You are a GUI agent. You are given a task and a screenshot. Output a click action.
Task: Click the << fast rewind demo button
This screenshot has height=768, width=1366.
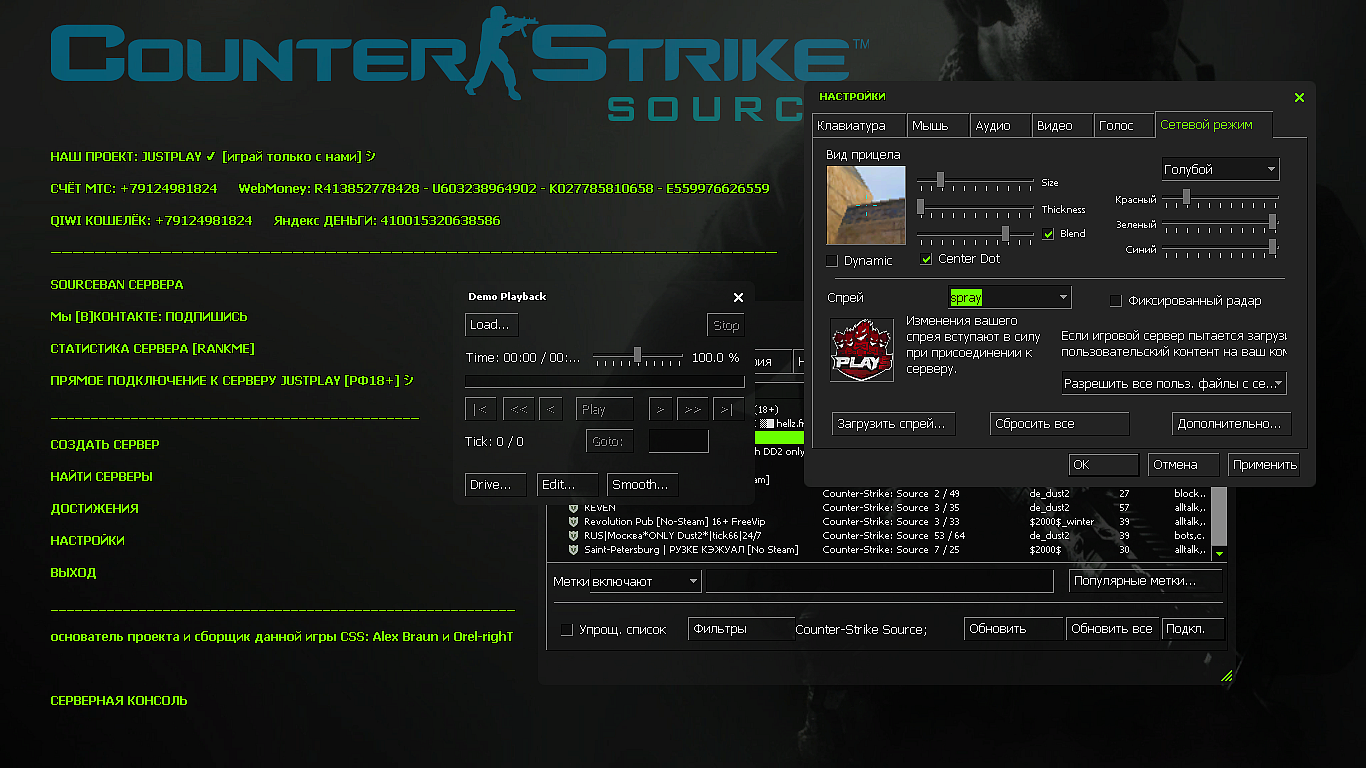[x=518, y=409]
